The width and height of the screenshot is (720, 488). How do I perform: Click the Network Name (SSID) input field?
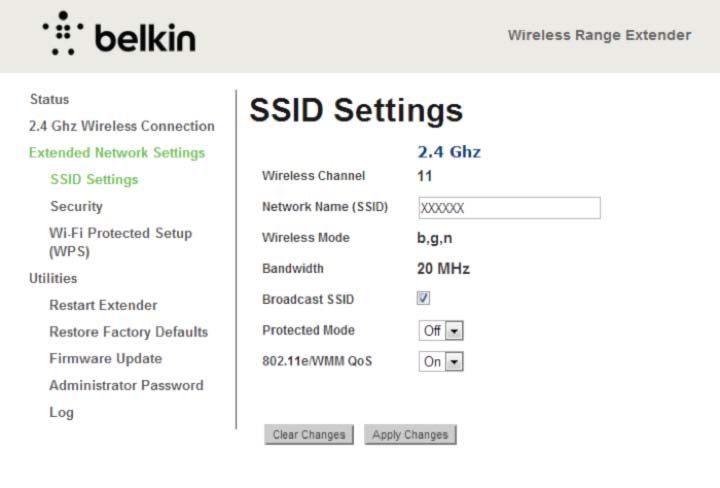tap(509, 208)
